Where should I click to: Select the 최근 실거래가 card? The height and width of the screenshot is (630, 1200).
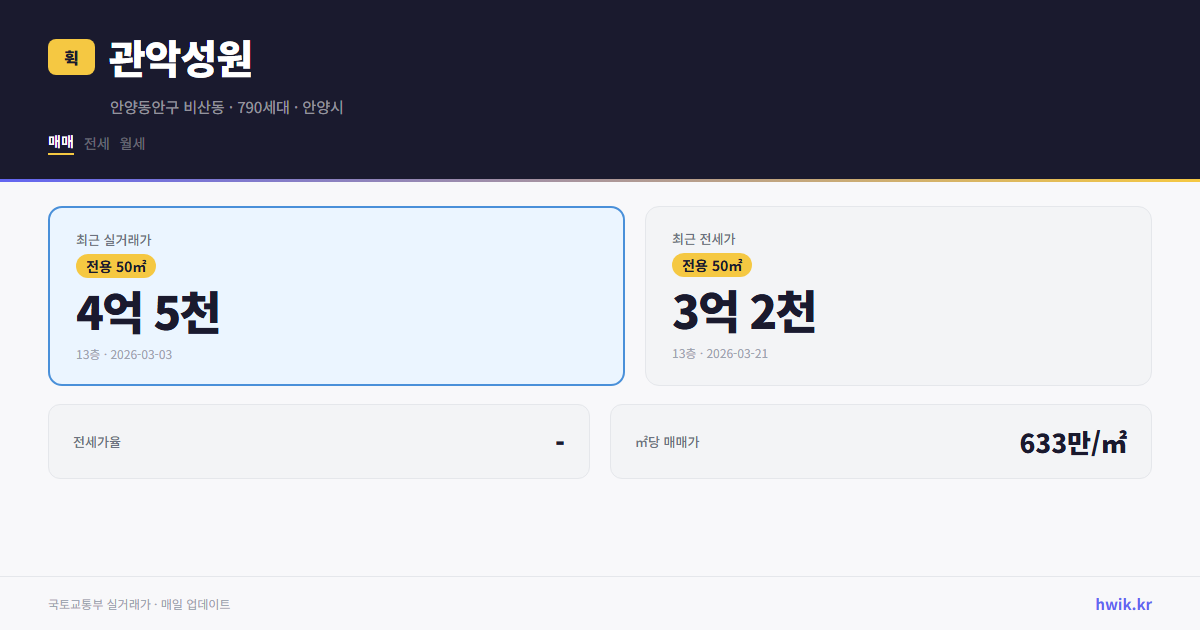pos(336,295)
